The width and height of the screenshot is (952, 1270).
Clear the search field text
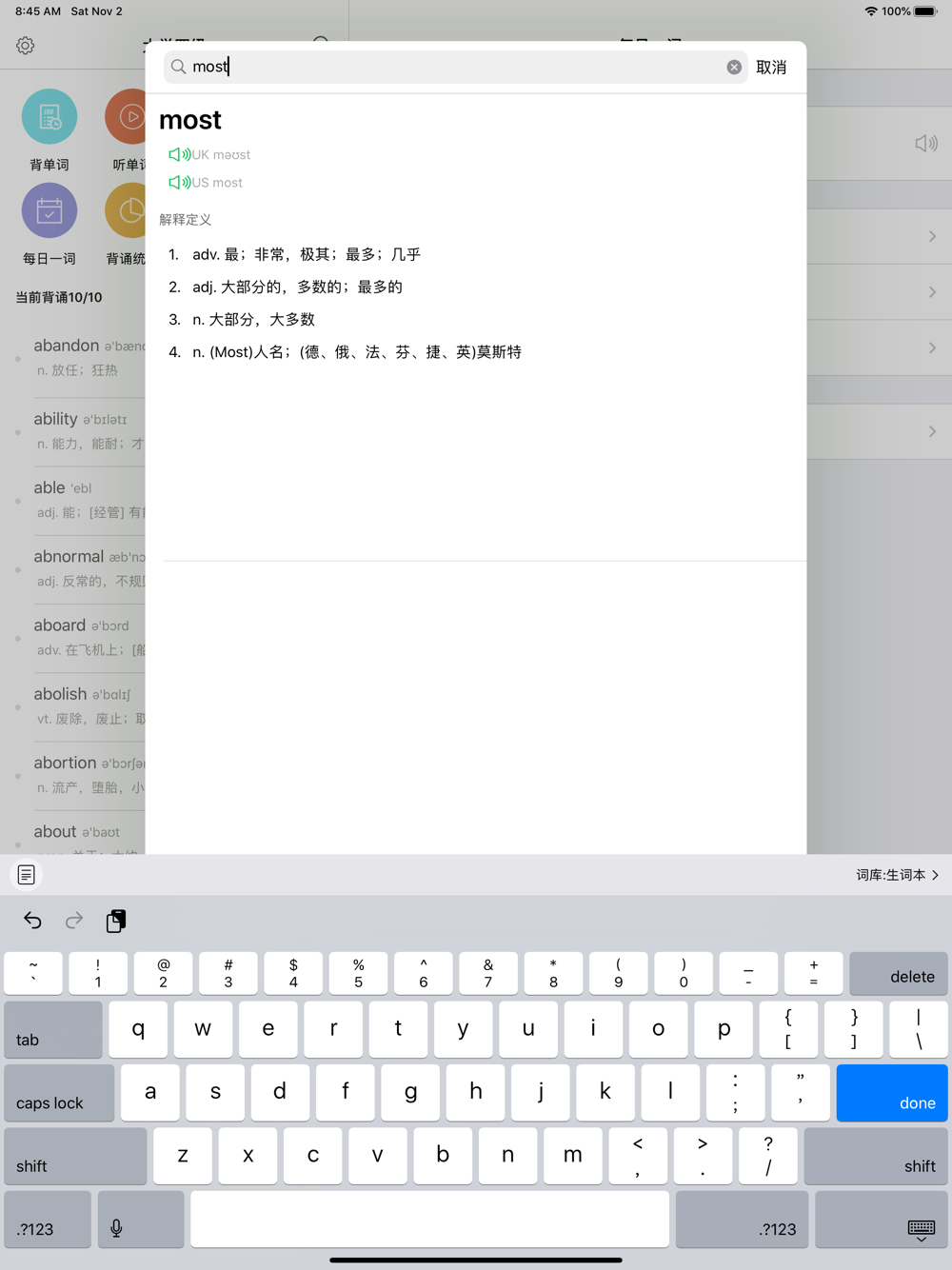click(734, 67)
